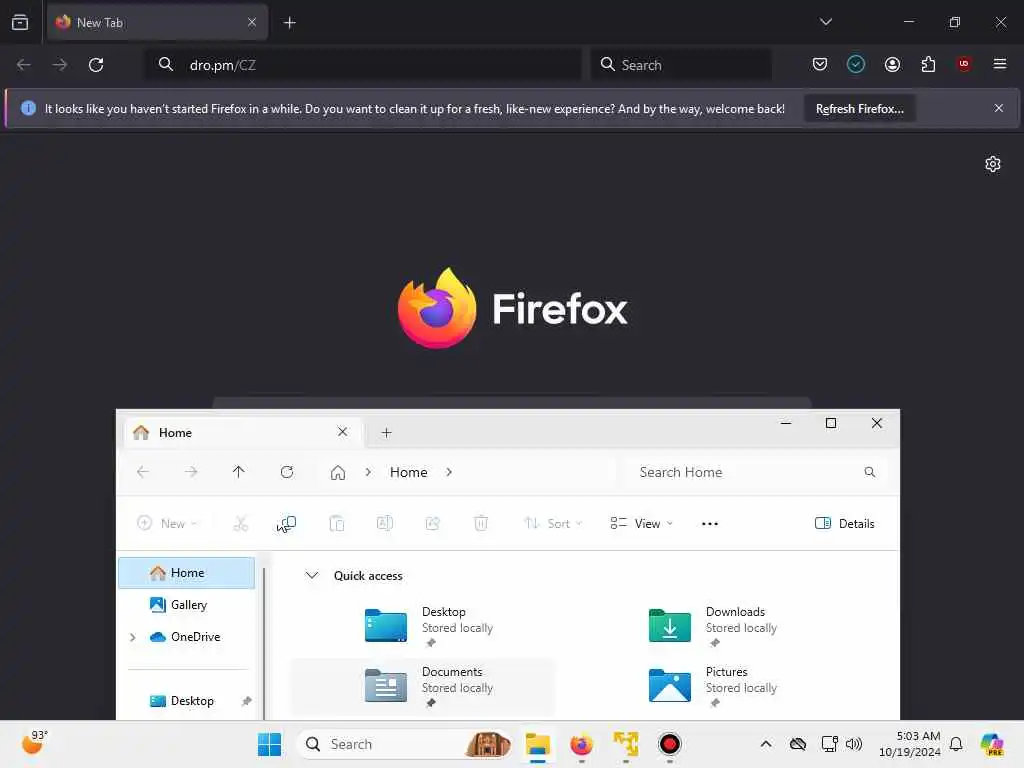Select Gallery in navigation pane

(x=187, y=605)
